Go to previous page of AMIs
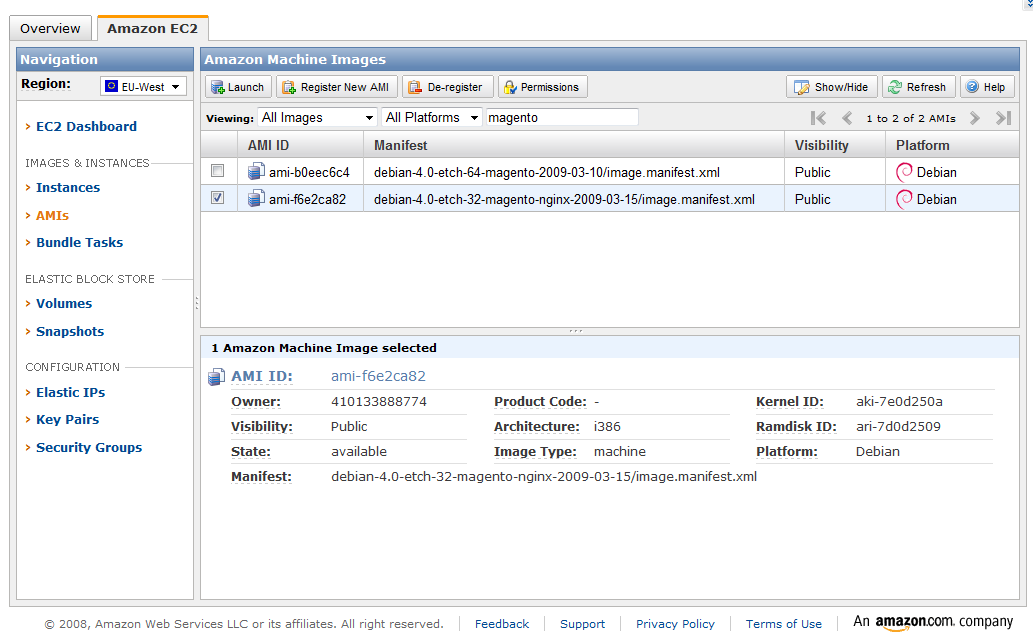This screenshot has width=1033, height=637. [847, 118]
